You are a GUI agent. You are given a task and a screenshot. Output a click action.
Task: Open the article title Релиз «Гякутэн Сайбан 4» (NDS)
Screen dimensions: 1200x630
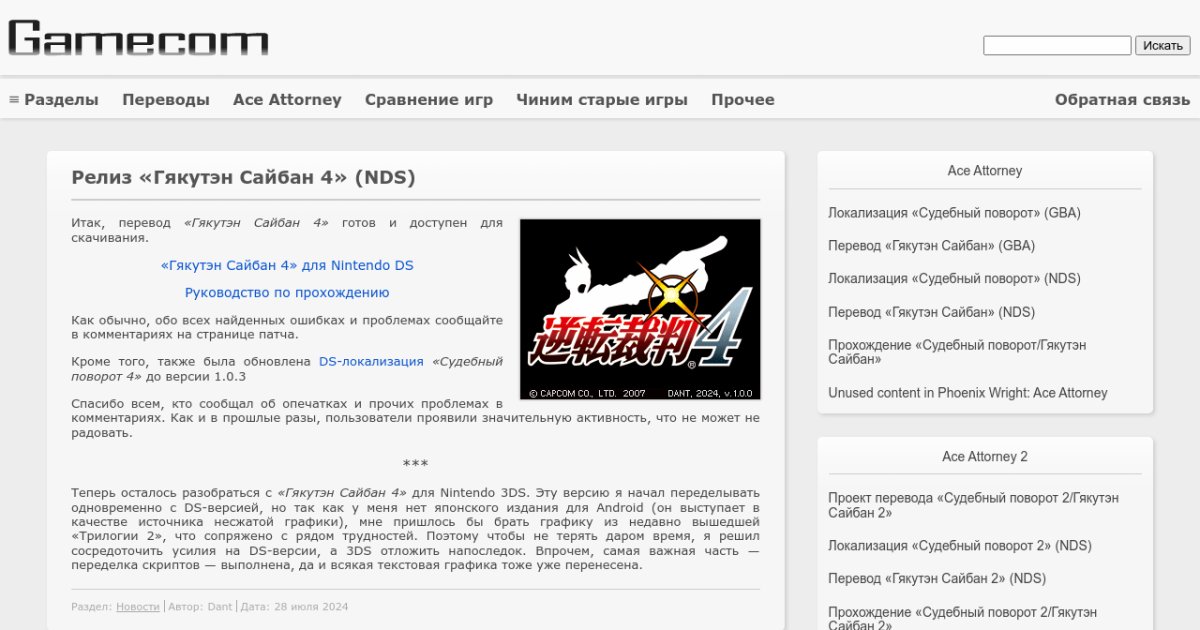click(243, 178)
